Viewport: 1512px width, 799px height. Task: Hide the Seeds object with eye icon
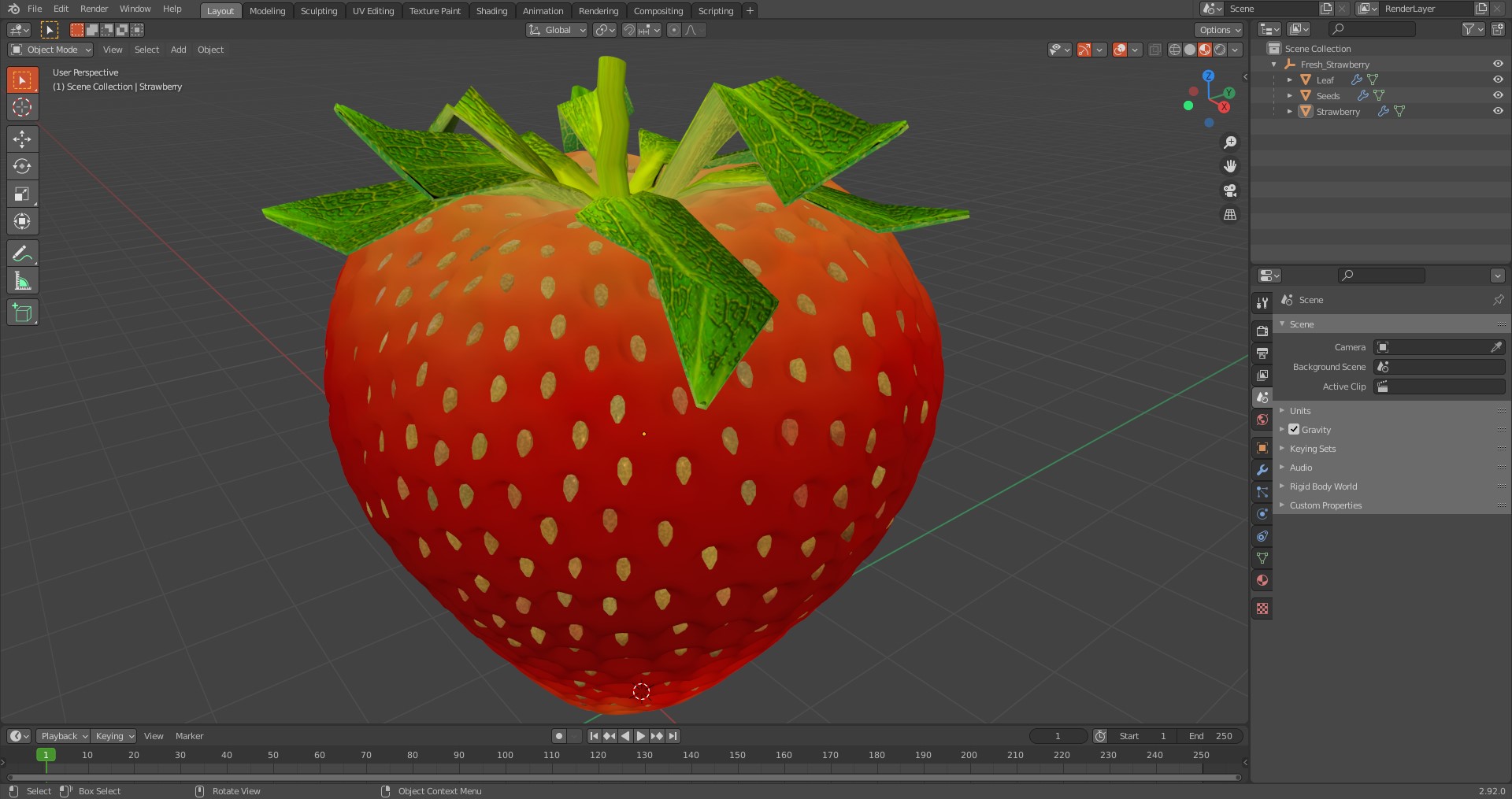pyautogui.click(x=1498, y=95)
